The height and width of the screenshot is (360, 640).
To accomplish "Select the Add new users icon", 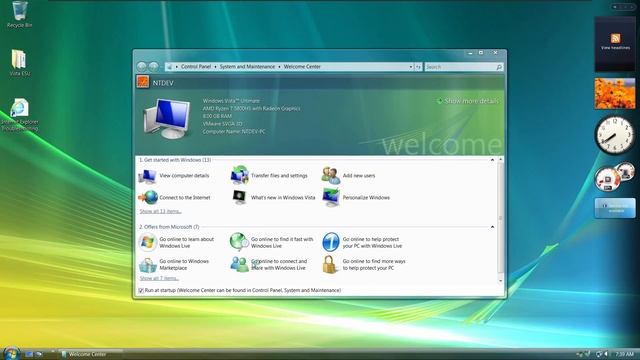I will tap(331, 176).
